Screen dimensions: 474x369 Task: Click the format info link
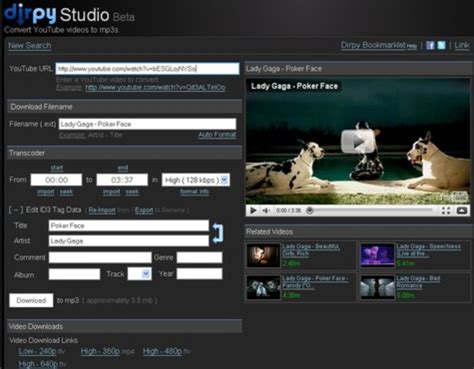click(x=194, y=192)
